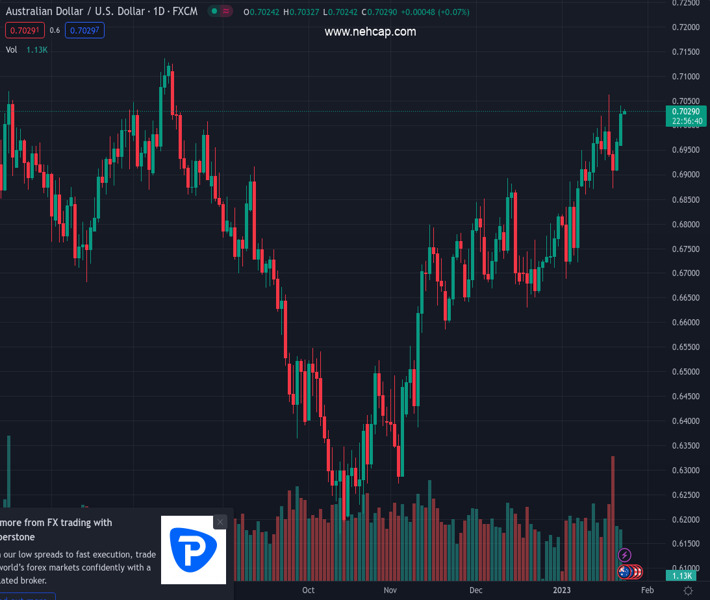The width and height of the screenshot is (710, 600).
Task: Click the Oct date label on the time axis
Action: 308,590
